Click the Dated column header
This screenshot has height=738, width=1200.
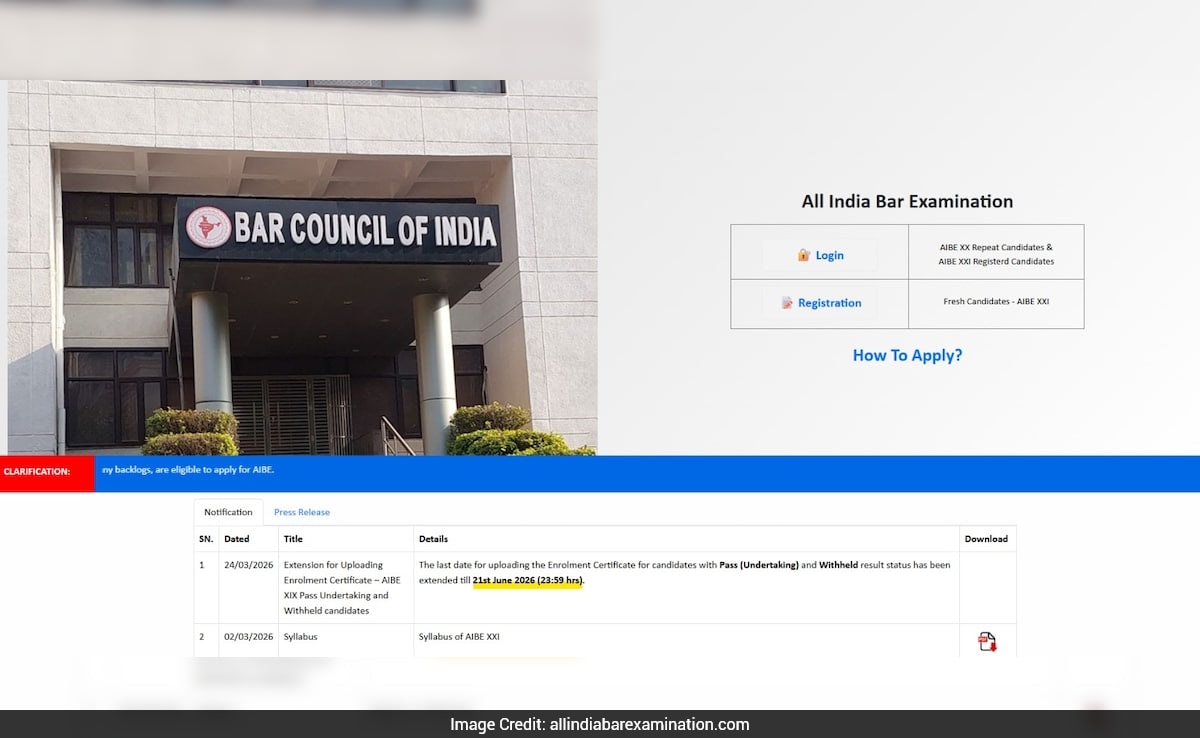point(237,539)
